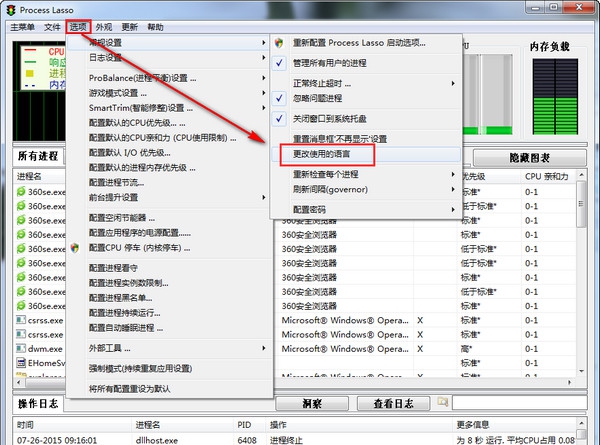The image size is (600, 445).
Task: Sort log by PID column header
Action: 250,425
